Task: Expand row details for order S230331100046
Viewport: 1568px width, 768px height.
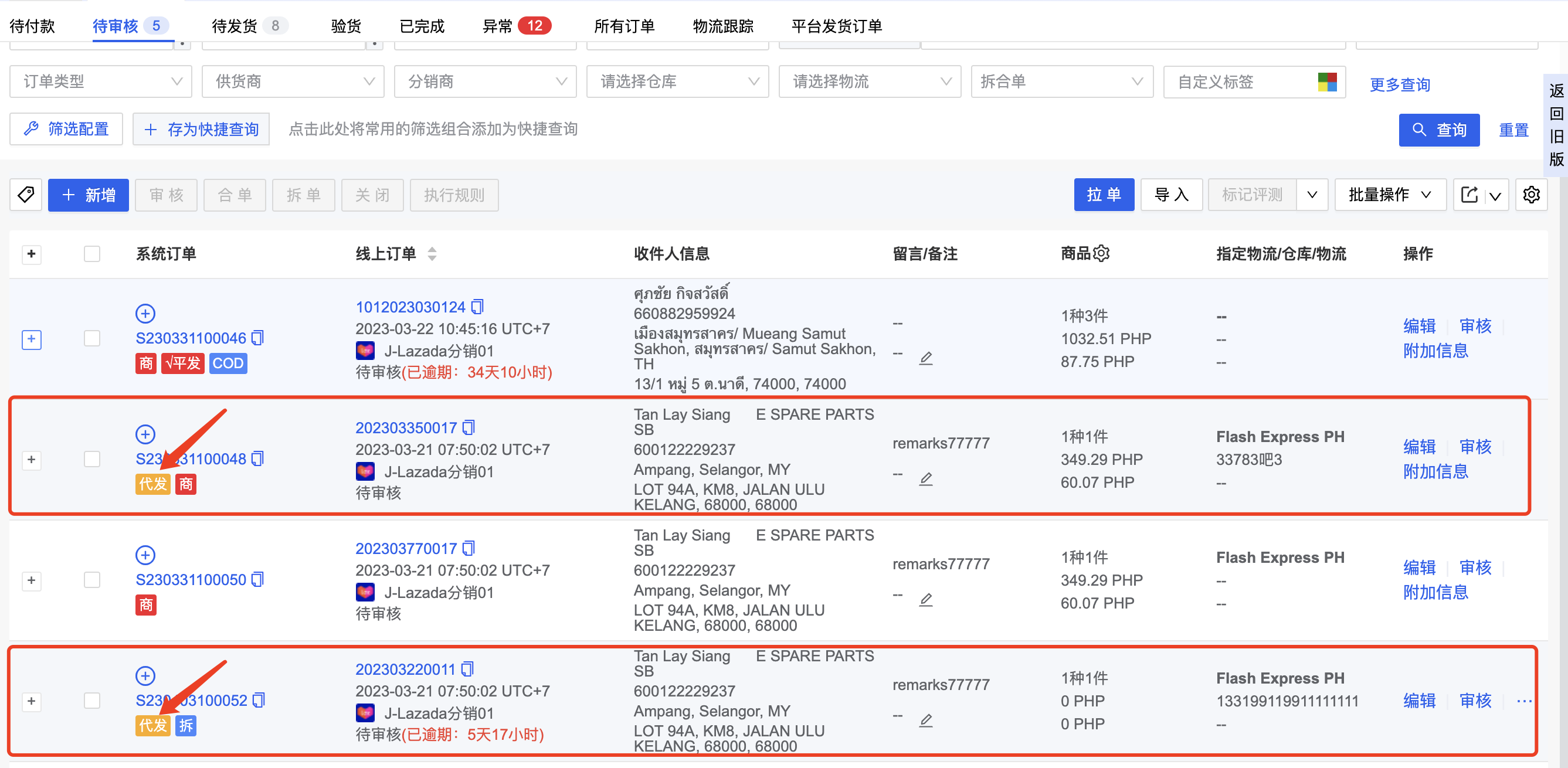Action: pyautogui.click(x=32, y=339)
